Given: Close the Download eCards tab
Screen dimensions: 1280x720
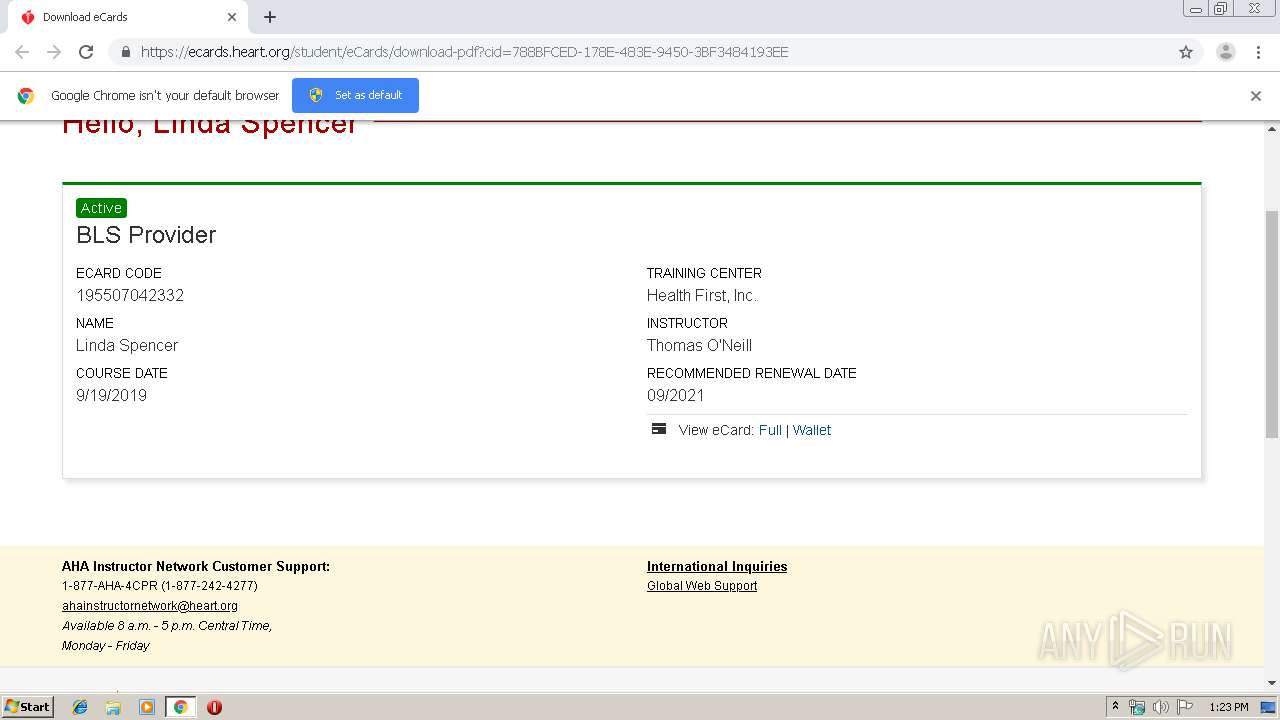Looking at the screenshot, I should [232, 17].
